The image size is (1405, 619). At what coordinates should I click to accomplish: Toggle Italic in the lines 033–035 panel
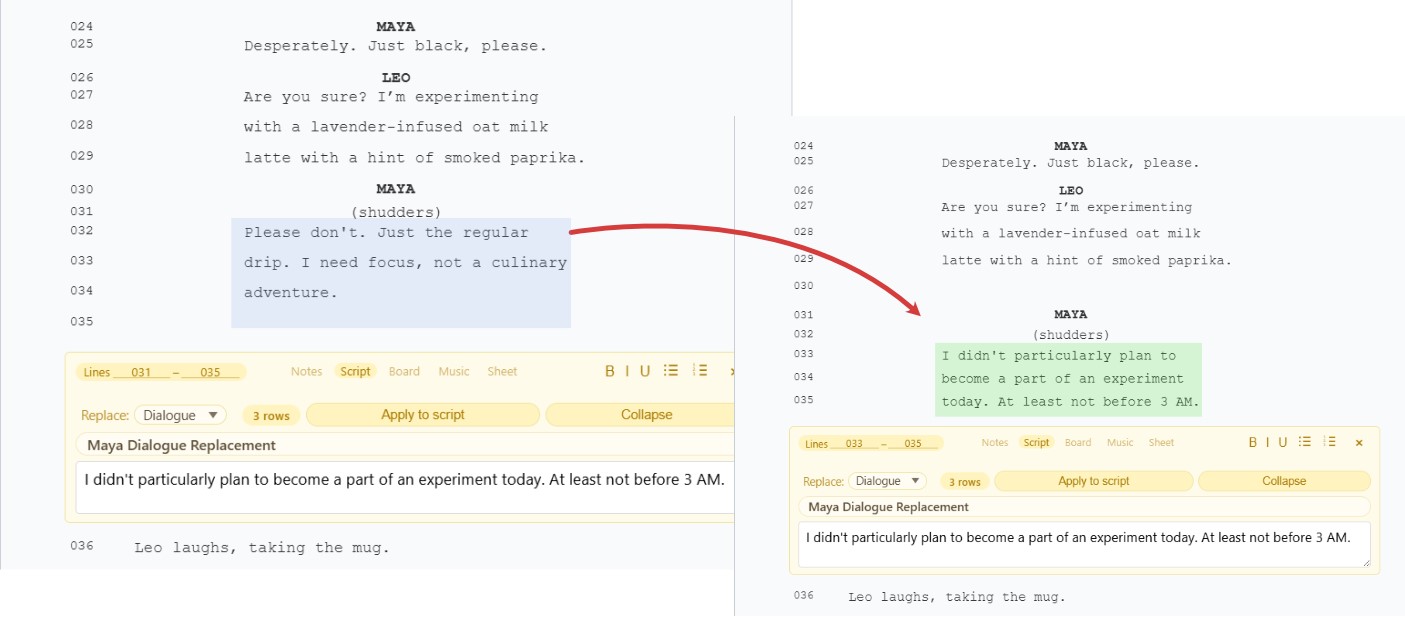coord(1268,442)
